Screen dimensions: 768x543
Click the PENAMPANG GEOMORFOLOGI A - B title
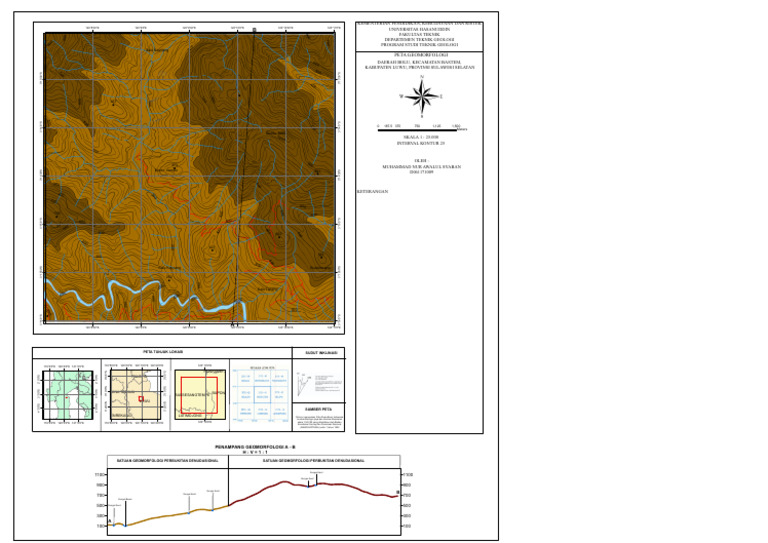tap(253, 447)
